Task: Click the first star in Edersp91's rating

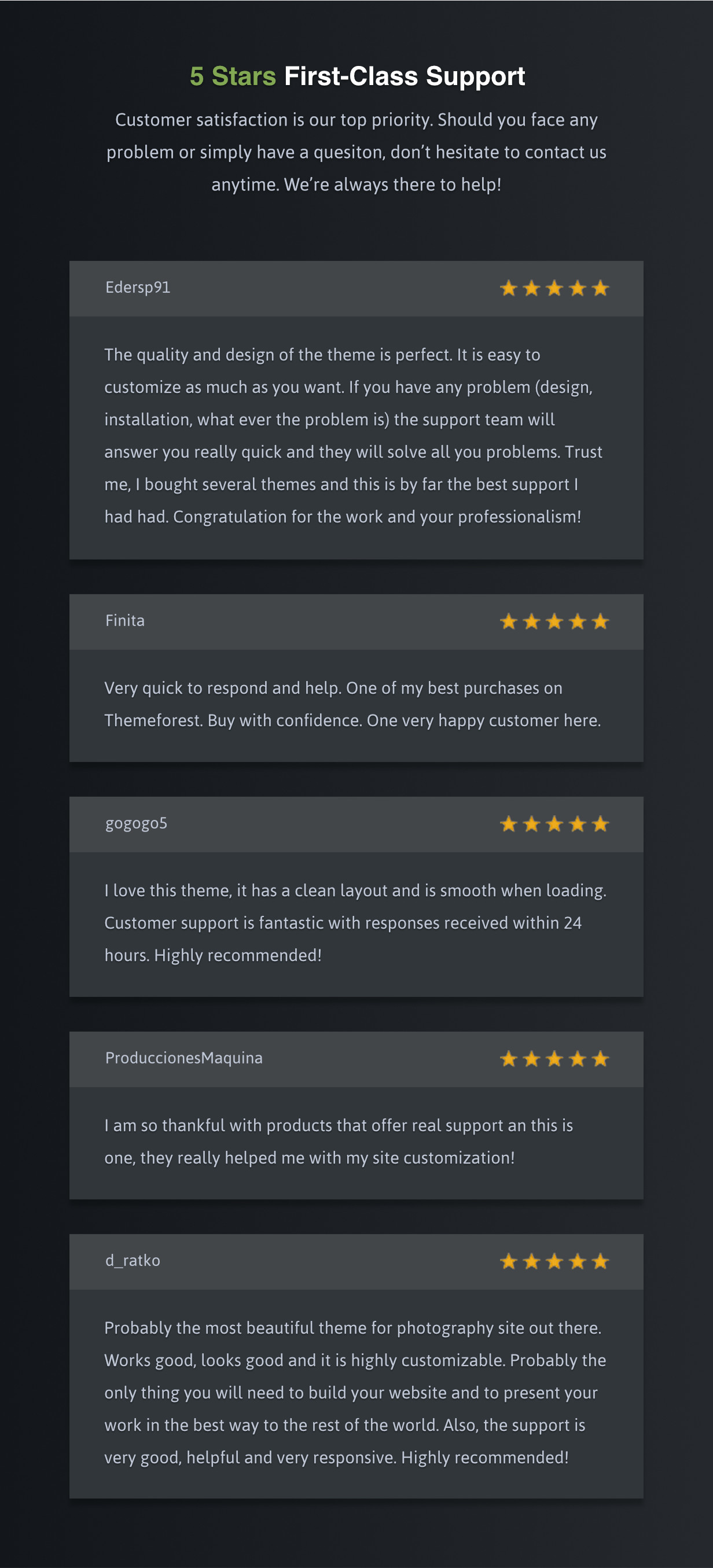Action: coord(508,289)
